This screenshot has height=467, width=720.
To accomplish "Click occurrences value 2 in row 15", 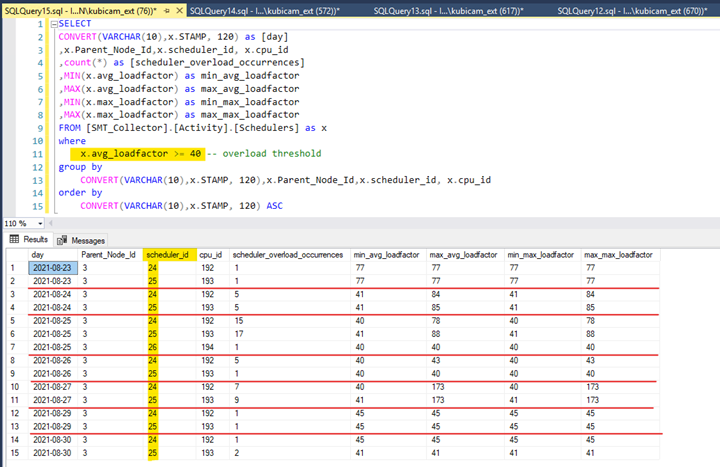I will 290,453.
